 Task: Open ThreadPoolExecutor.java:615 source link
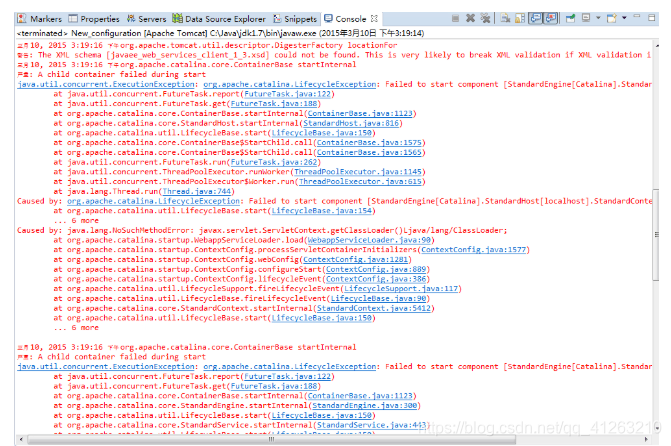(360, 181)
